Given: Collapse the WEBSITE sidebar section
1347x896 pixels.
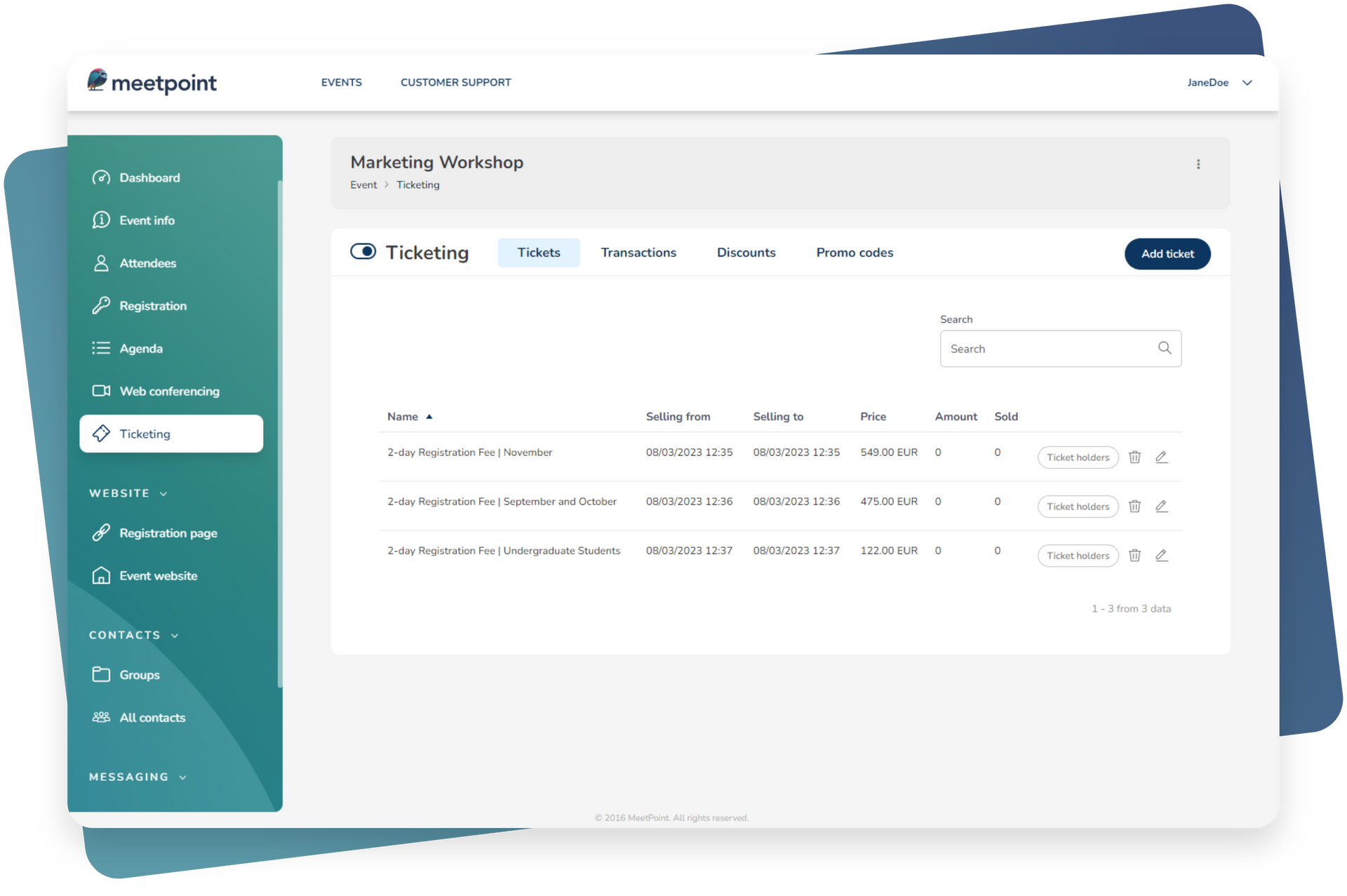Looking at the screenshot, I should point(163,494).
